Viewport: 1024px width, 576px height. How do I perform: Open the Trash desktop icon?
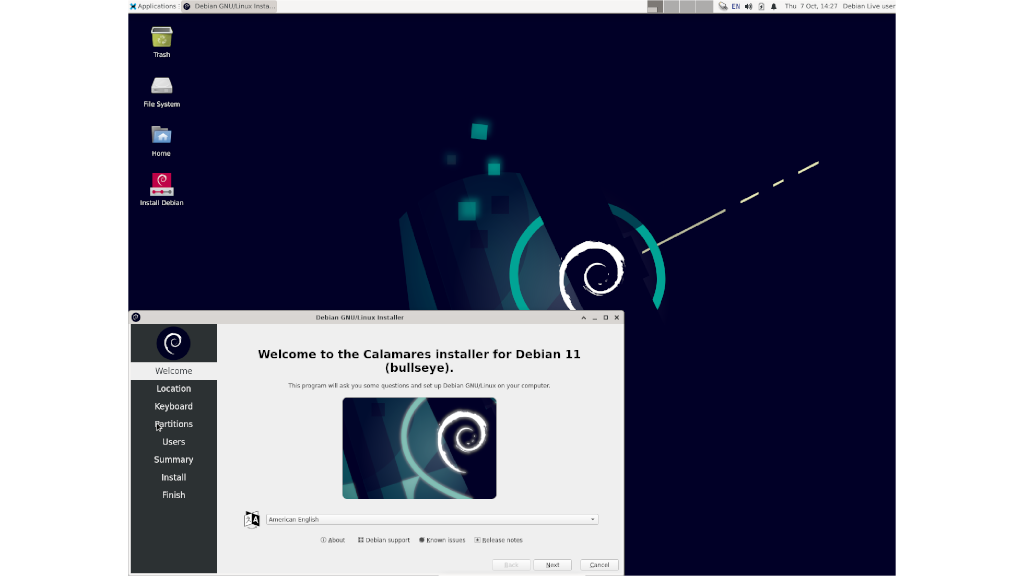tap(161, 42)
